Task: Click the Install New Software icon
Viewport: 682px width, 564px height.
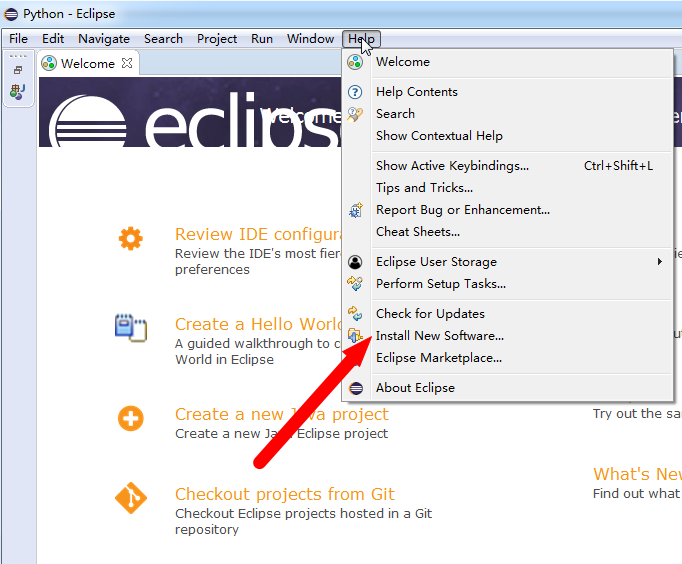Action: coord(355,336)
